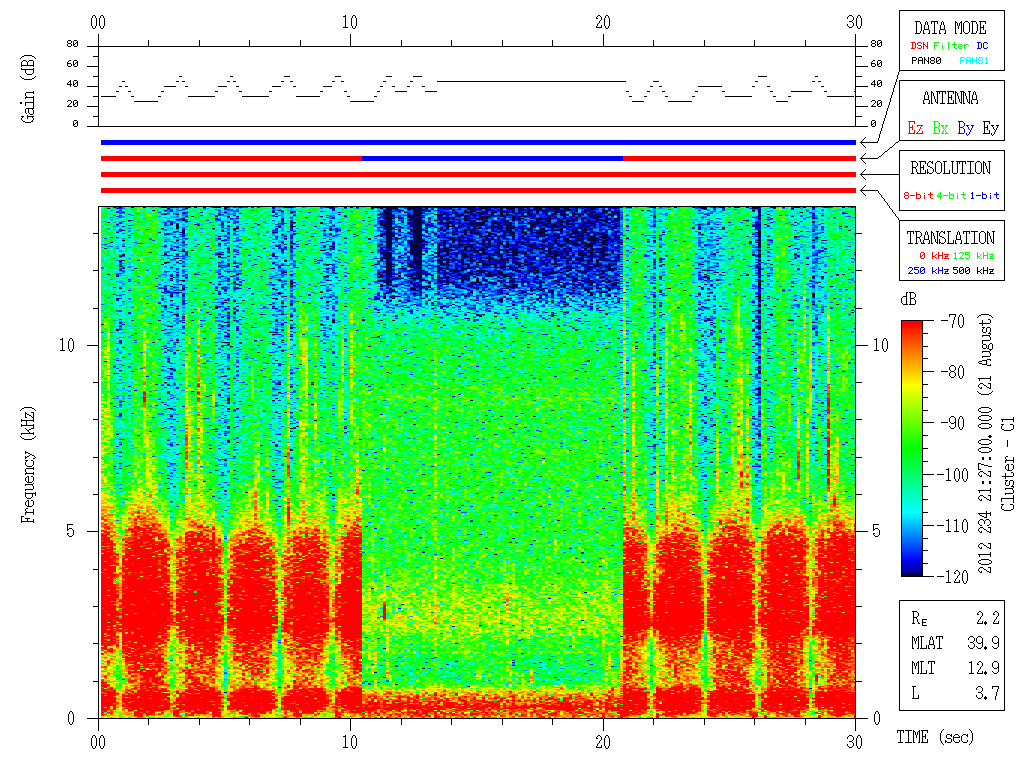Click the L value 3.7
The height and width of the screenshot is (768, 1024).
987,694
